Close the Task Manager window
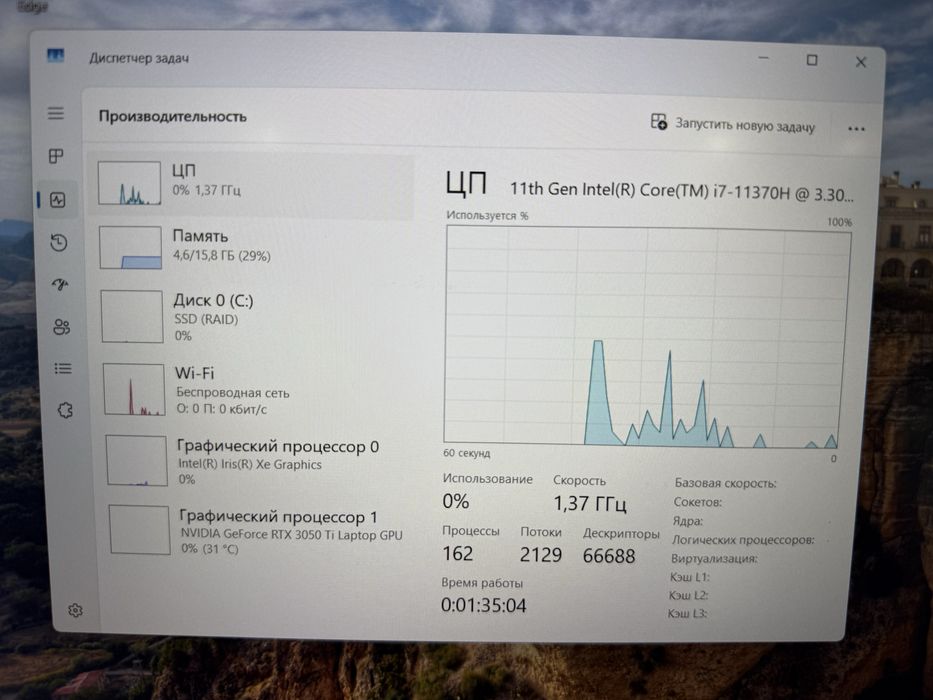This screenshot has width=933, height=700. 860,62
